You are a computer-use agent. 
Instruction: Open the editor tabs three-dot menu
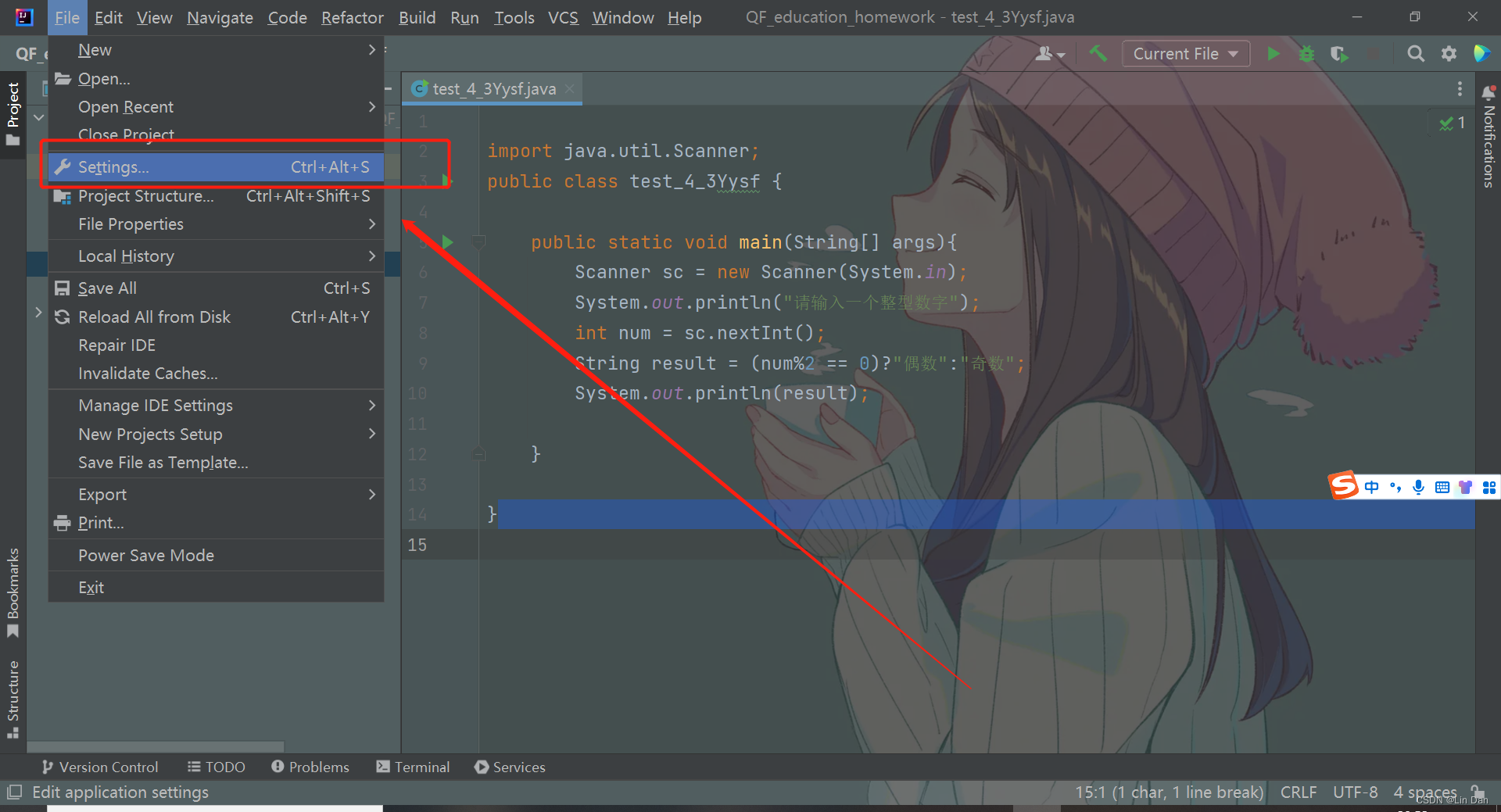click(1460, 89)
